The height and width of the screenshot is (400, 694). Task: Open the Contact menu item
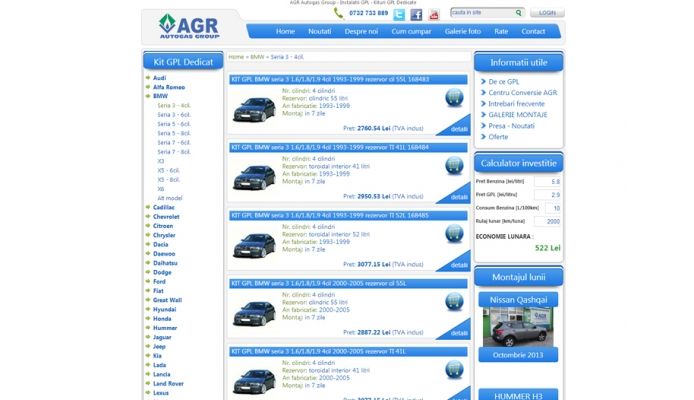point(533,31)
